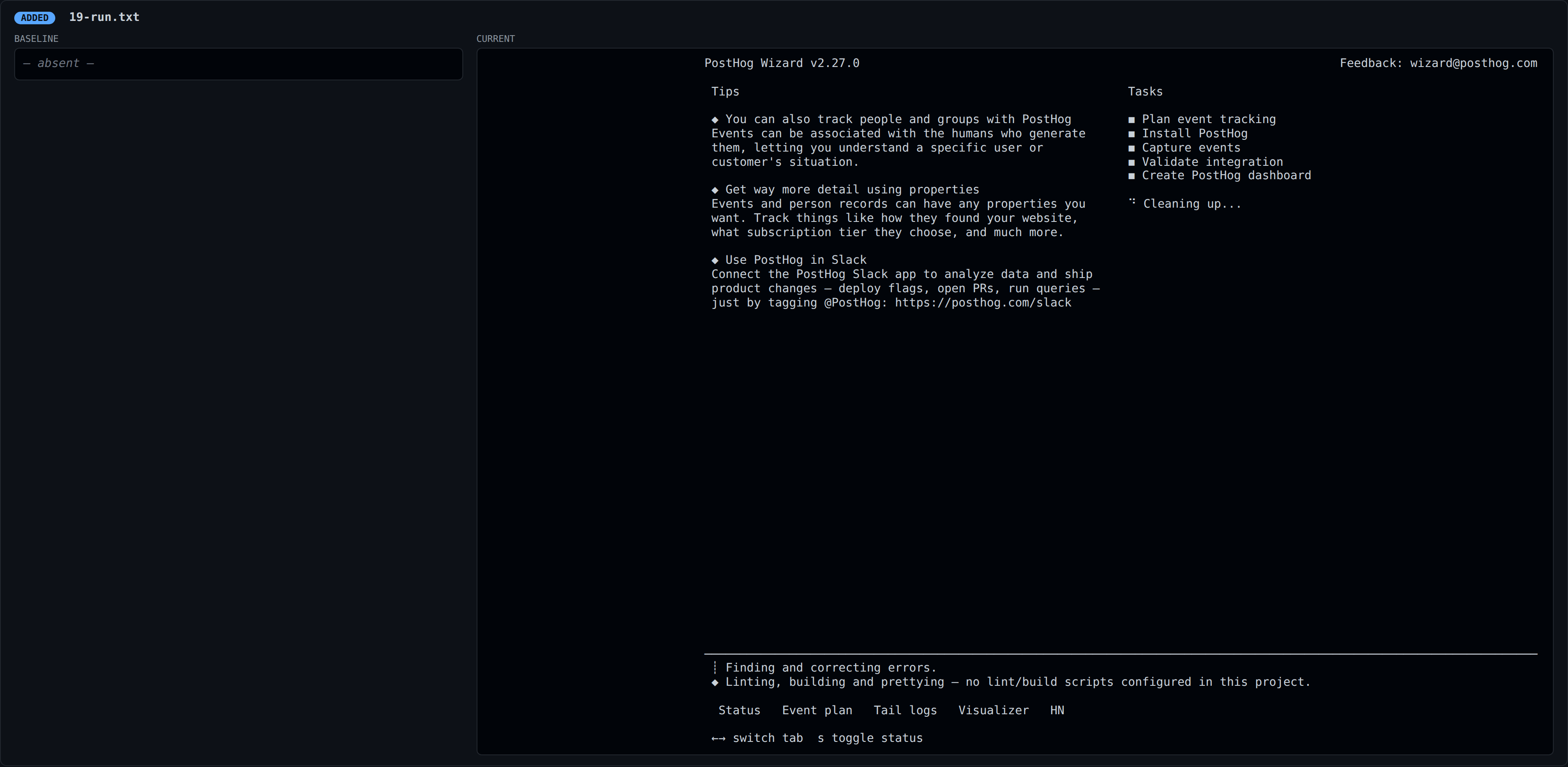Click the Create PostHog dashboard task

(1227, 175)
